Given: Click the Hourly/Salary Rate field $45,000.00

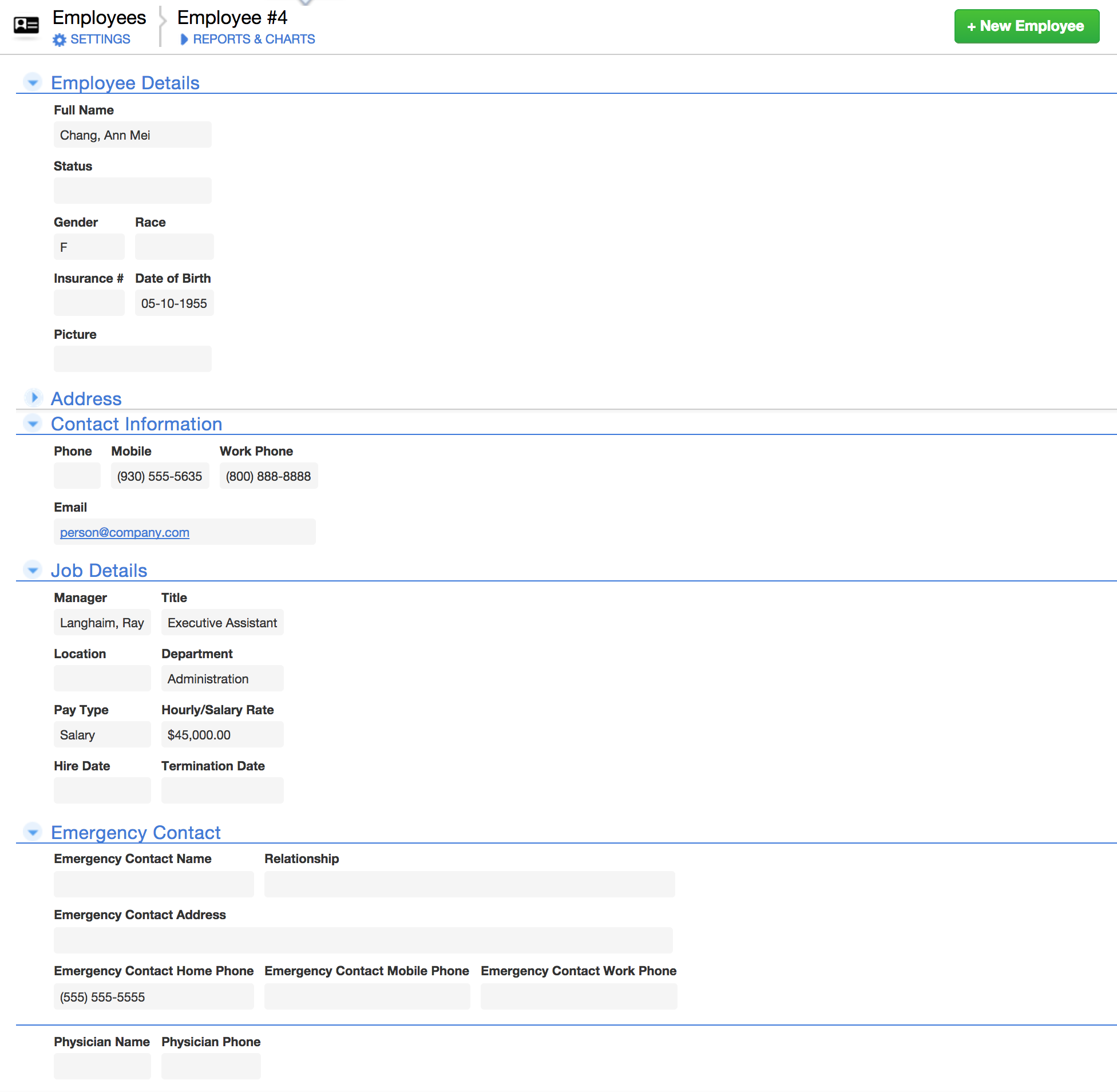Looking at the screenshot, I should pos(223,735).
